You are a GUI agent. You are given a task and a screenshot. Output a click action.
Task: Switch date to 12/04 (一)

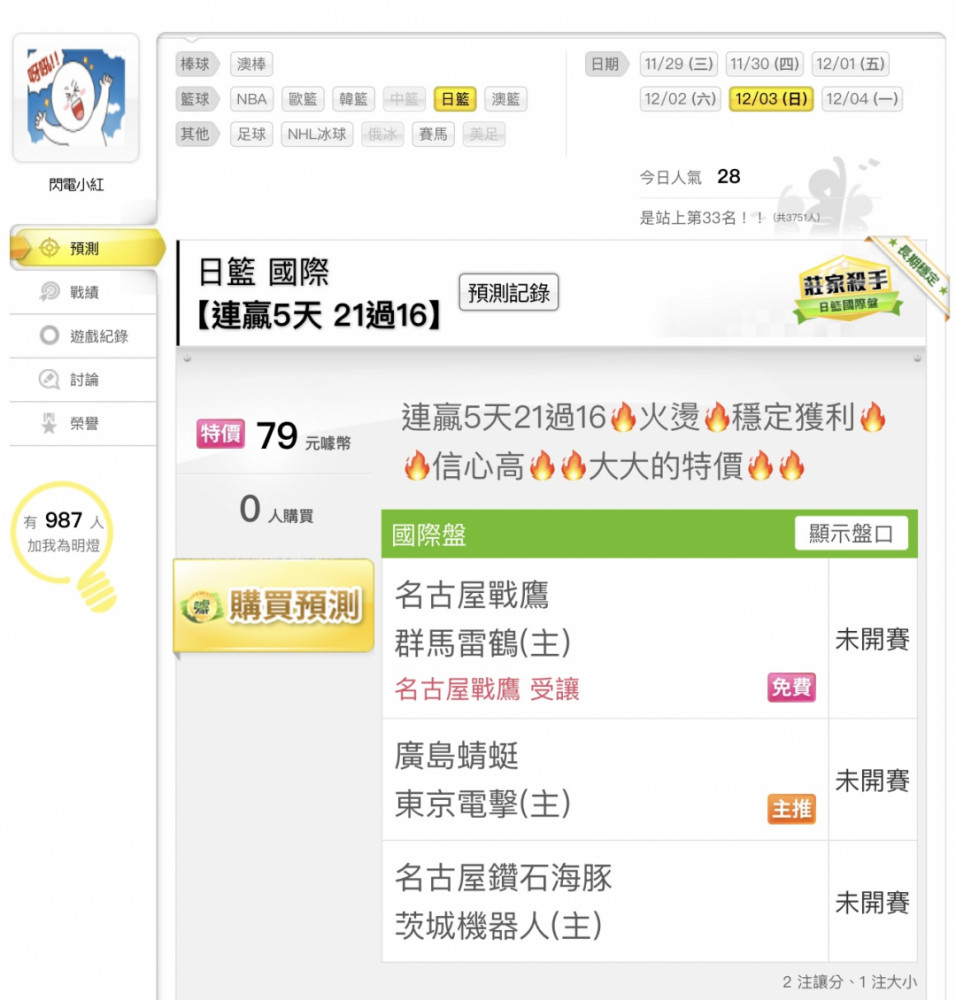(862, 99)
